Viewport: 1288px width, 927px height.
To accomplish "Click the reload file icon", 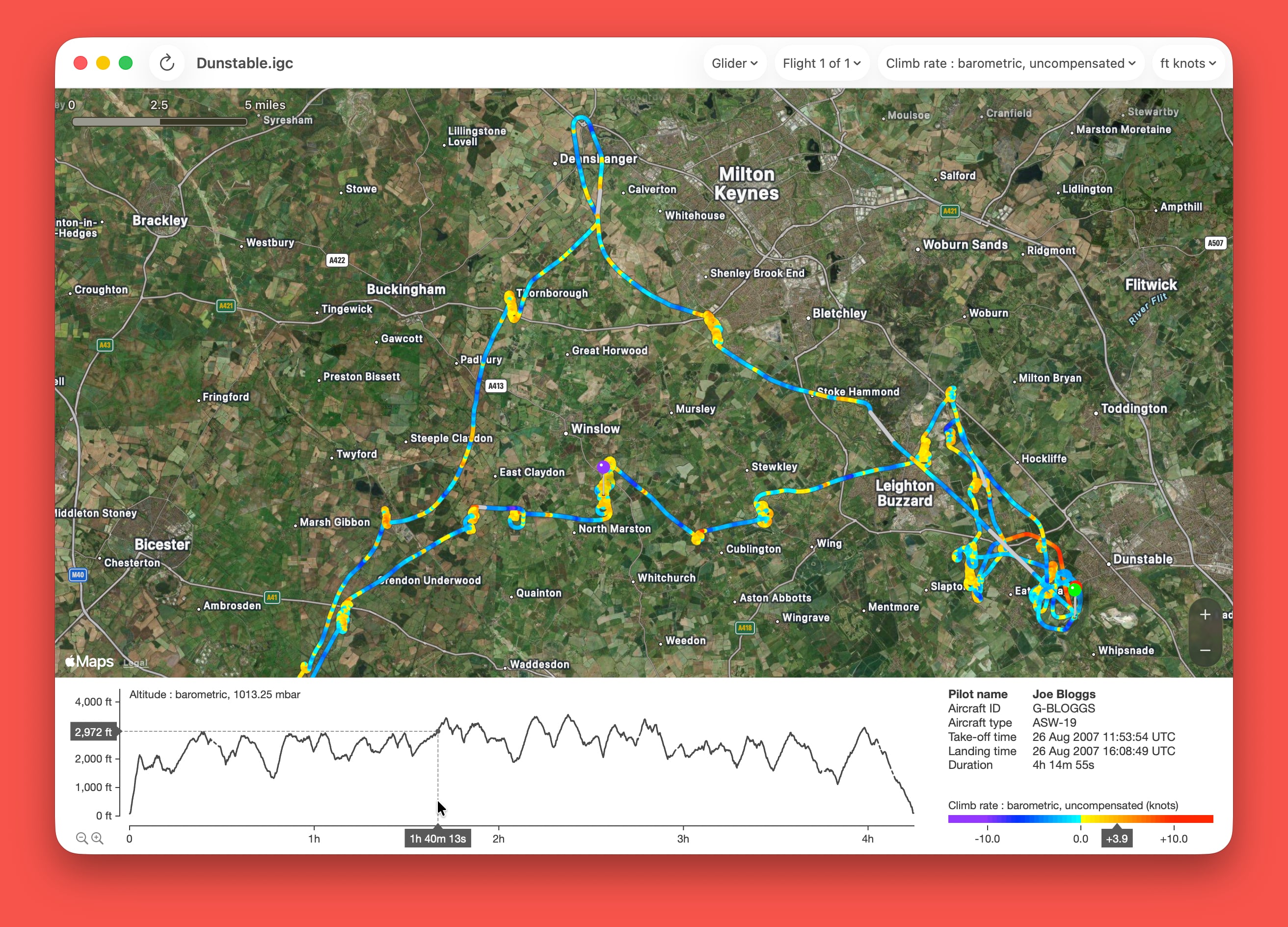I will (x=166, y=63).
